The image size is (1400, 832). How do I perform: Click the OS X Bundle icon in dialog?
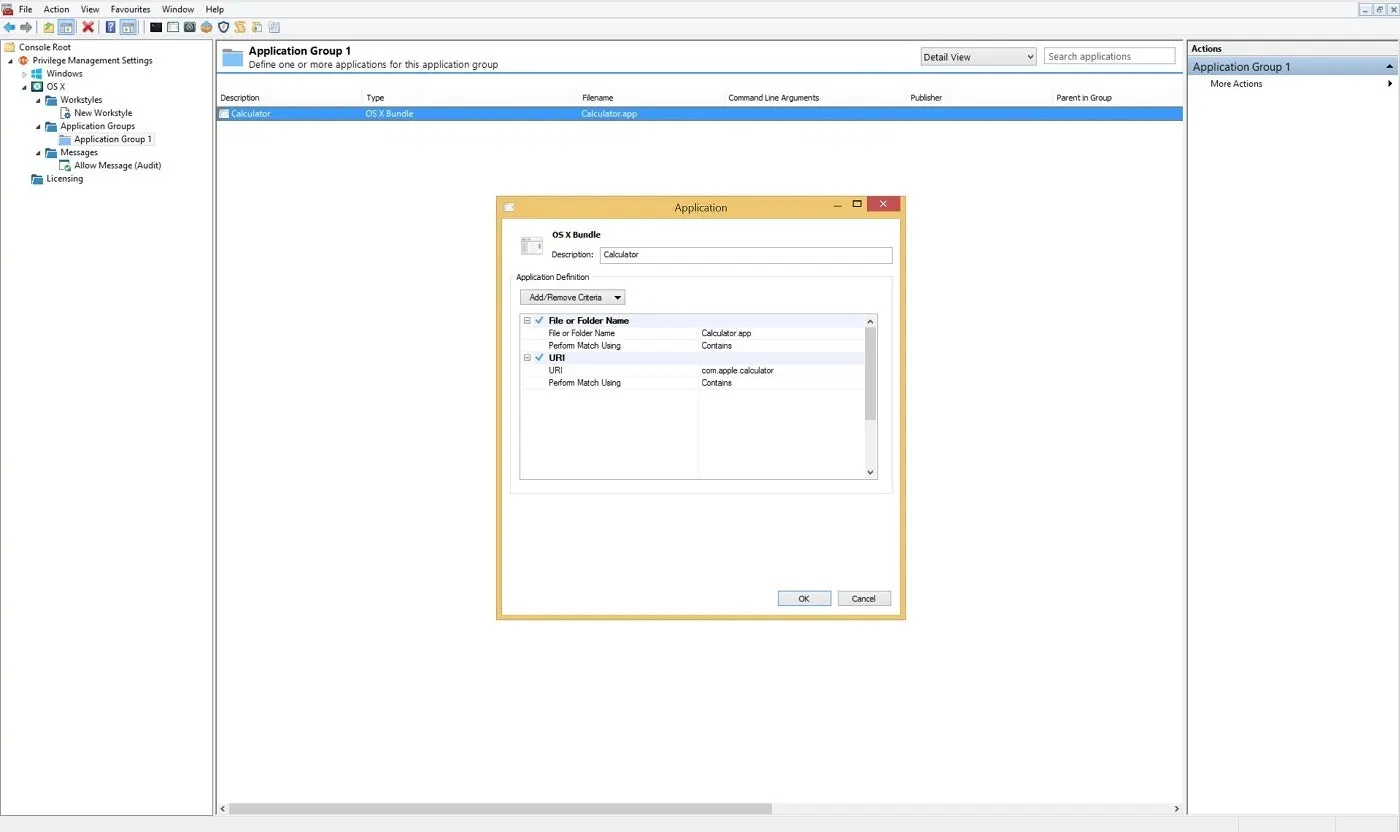tap(532, 246)
